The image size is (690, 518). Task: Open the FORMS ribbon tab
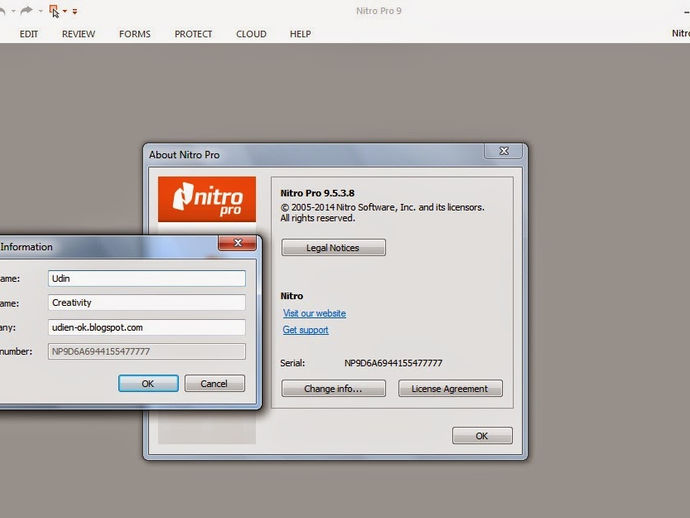135,34
